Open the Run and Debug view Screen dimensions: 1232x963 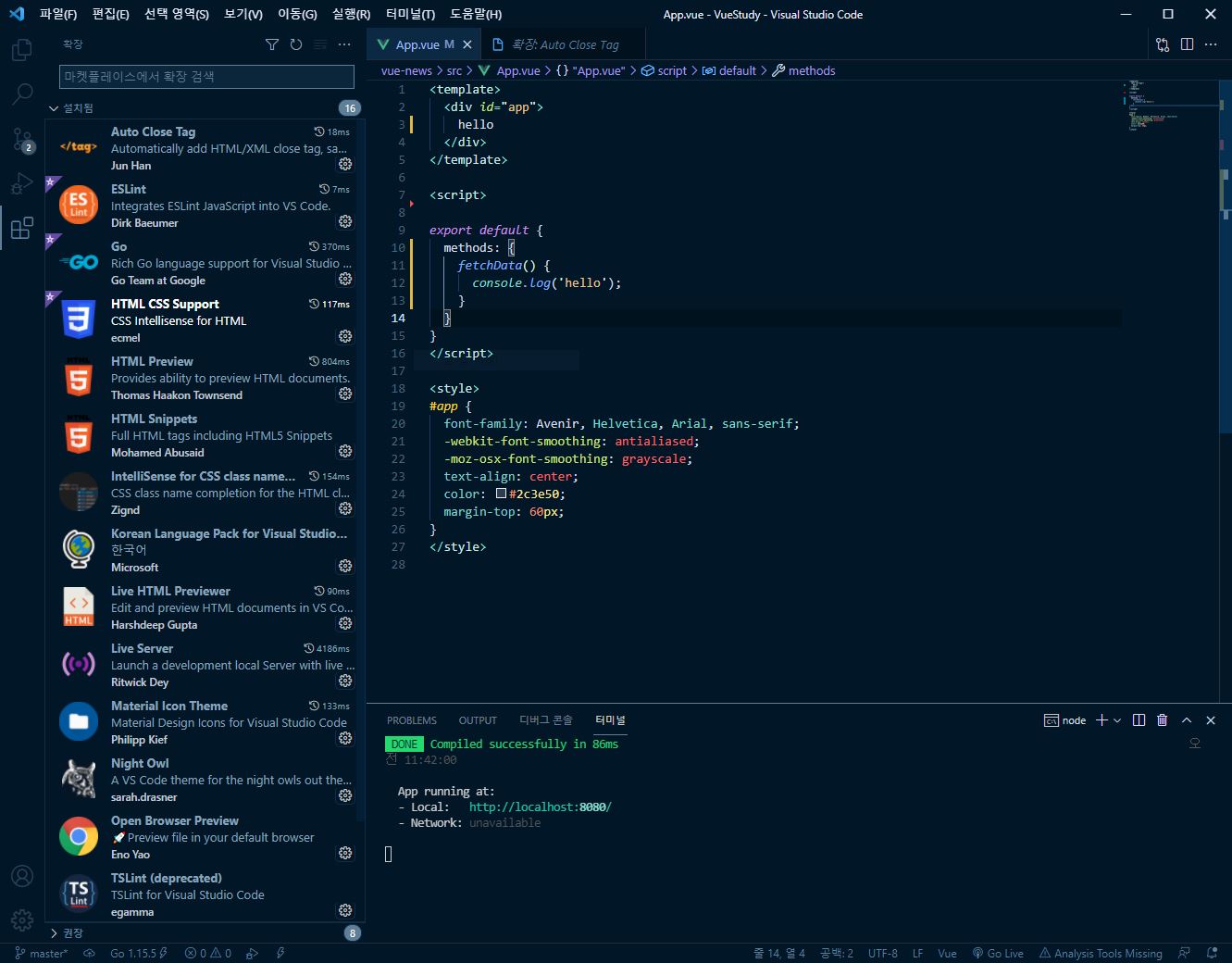tap(22, 183)
